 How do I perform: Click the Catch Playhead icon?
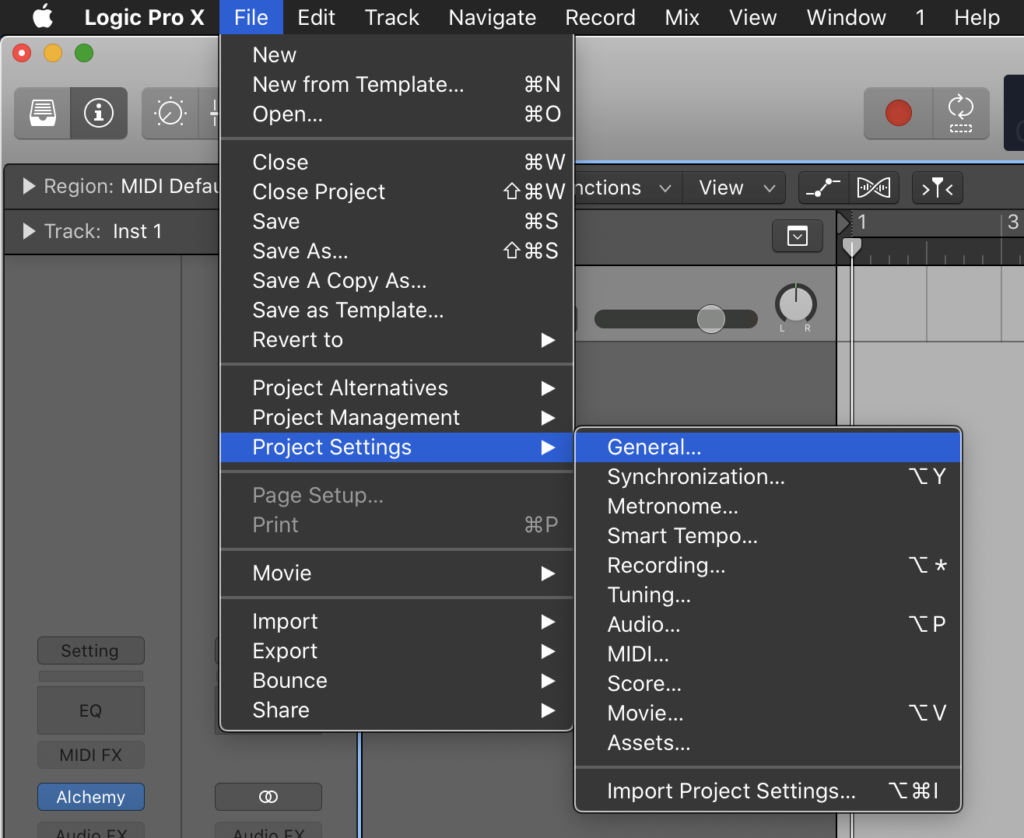tap(937, 188)
